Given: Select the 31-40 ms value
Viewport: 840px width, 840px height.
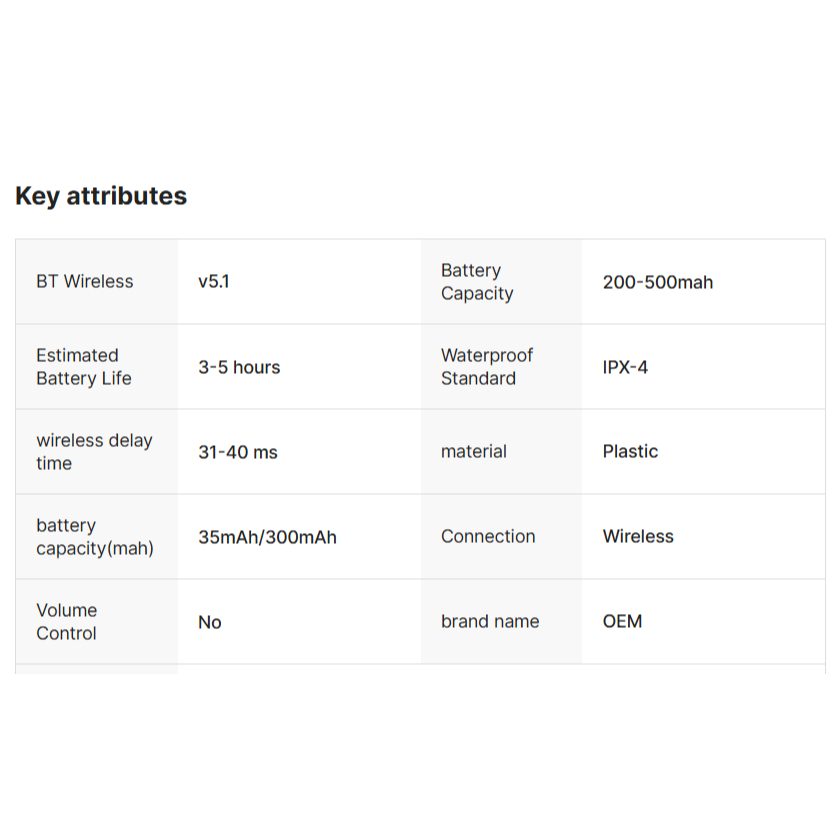Looking at the screenshot, I should (238, 452).
